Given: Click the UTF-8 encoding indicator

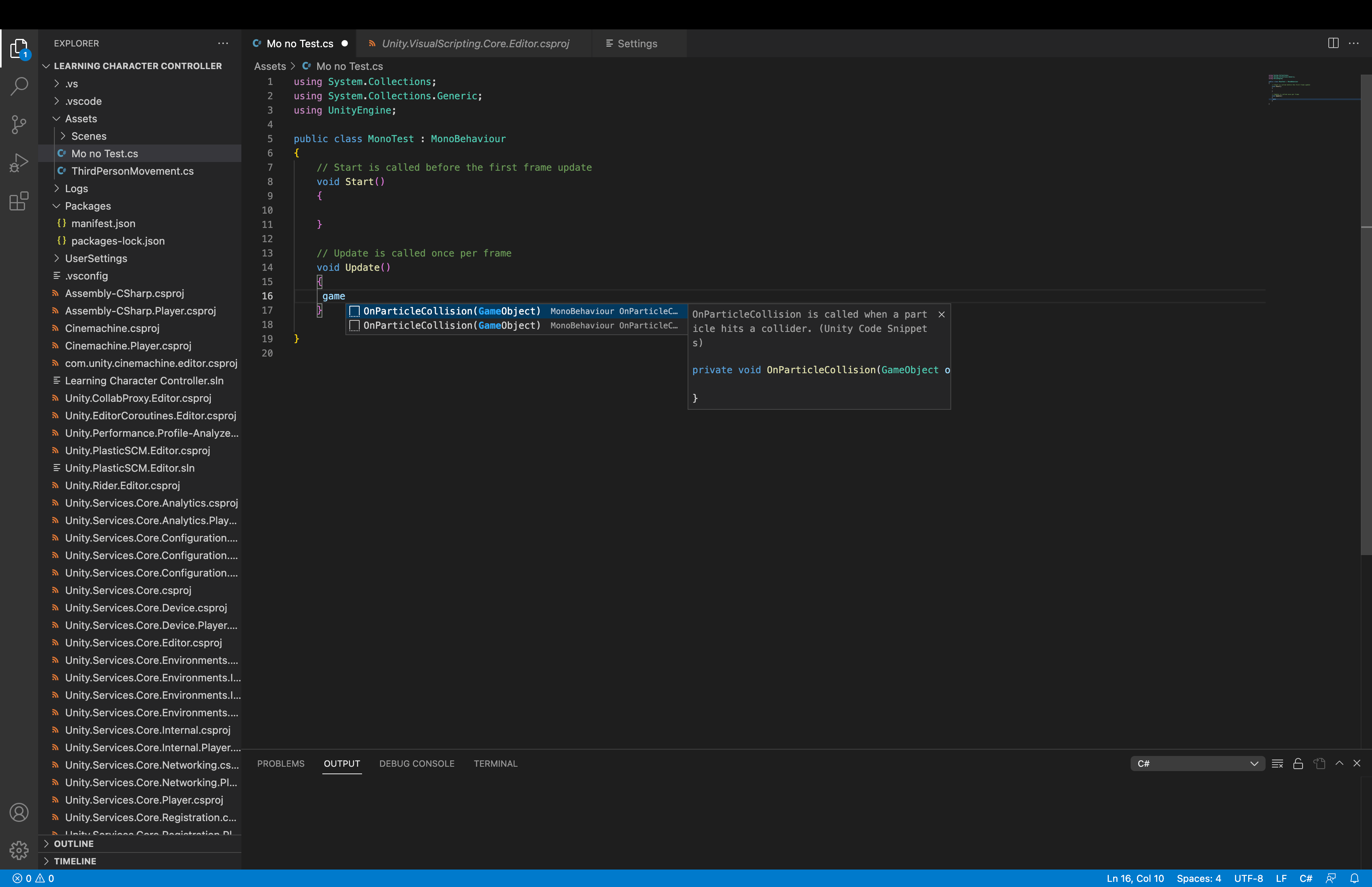Looking at the screenshot, I should pyautogui.click(x=1248, y=878).
